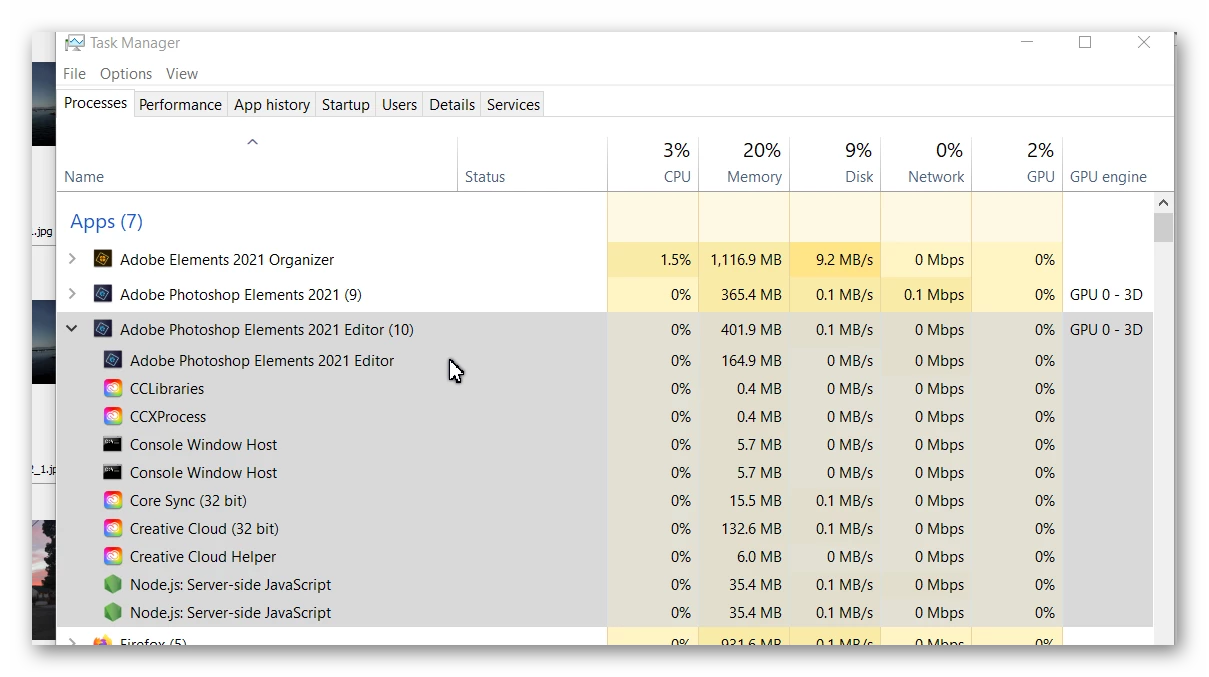This screenshot has width=1209, height=677.
Task: Close the Task Manager window
Action: [x=1144, y=43]
